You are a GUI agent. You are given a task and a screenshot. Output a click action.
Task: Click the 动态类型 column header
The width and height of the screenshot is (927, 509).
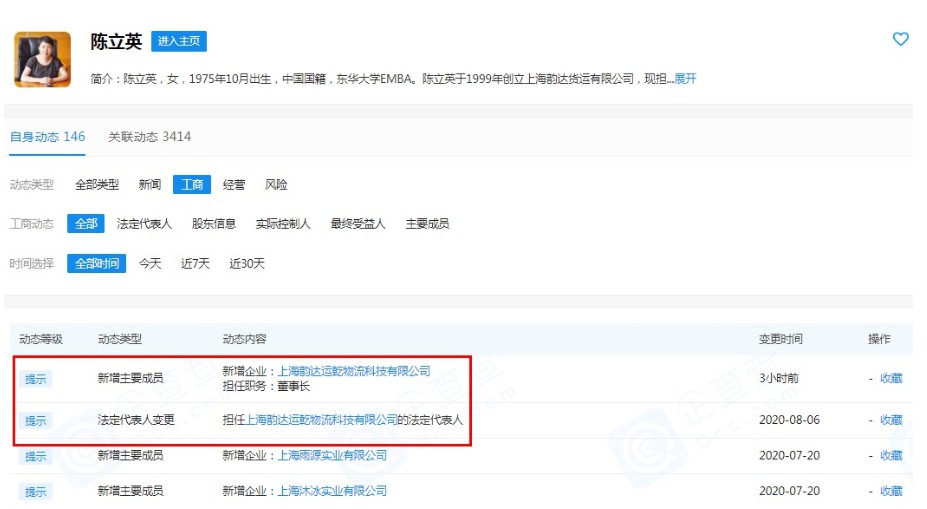coord(119,339)
